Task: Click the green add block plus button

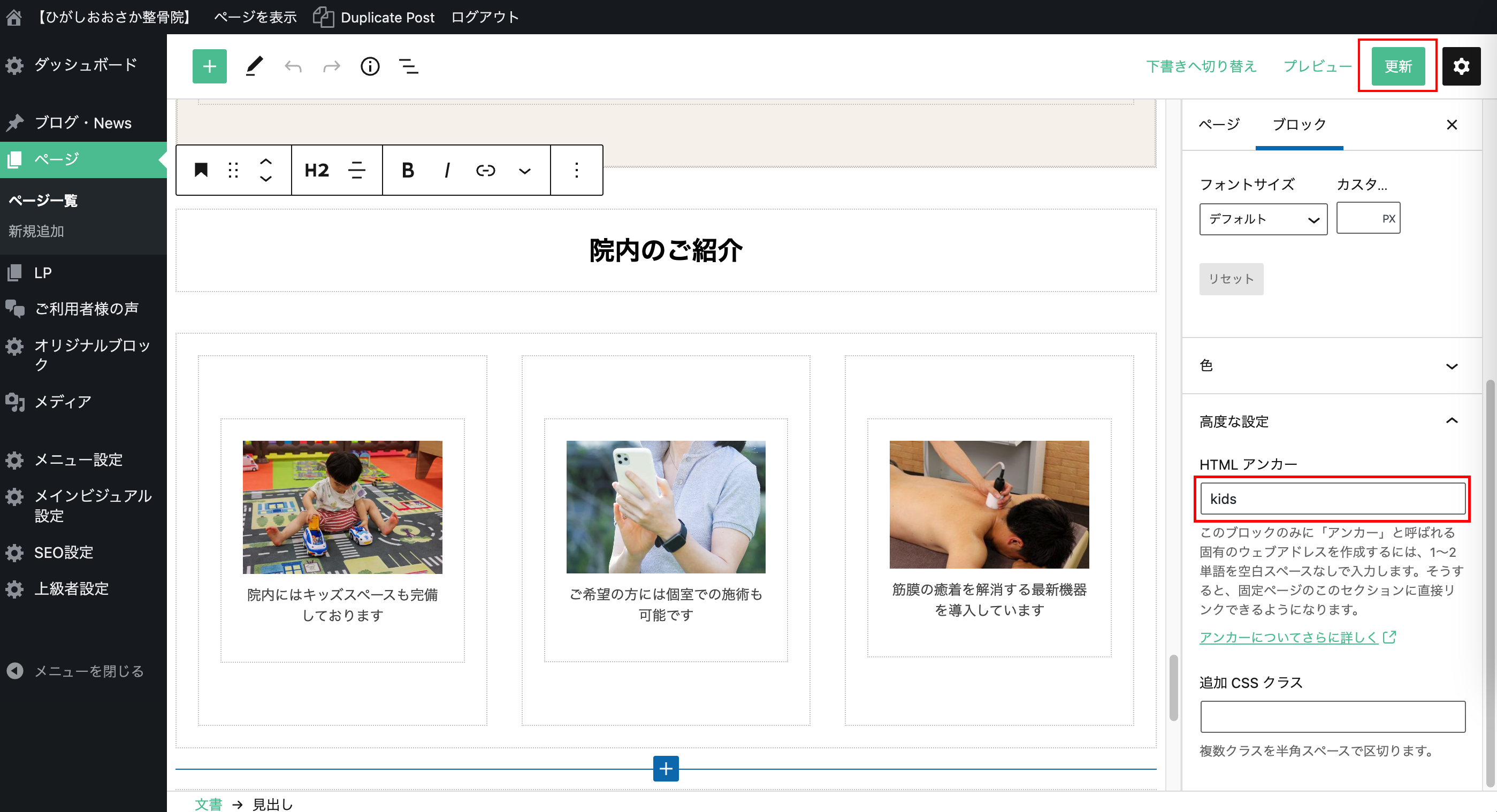Action: pos(209,66)
